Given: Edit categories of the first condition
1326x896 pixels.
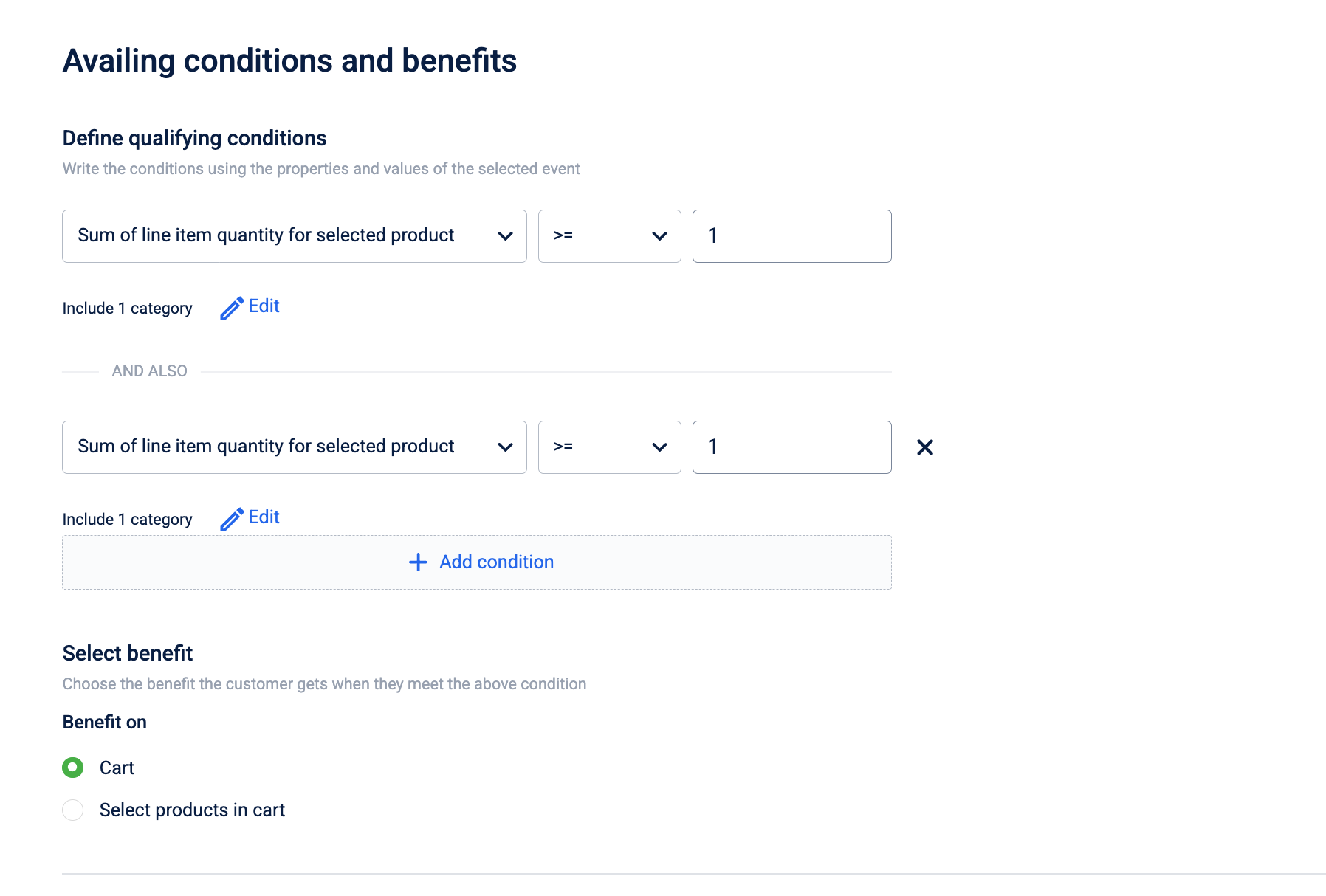Looking at the screenshot, I should (264, 306).
